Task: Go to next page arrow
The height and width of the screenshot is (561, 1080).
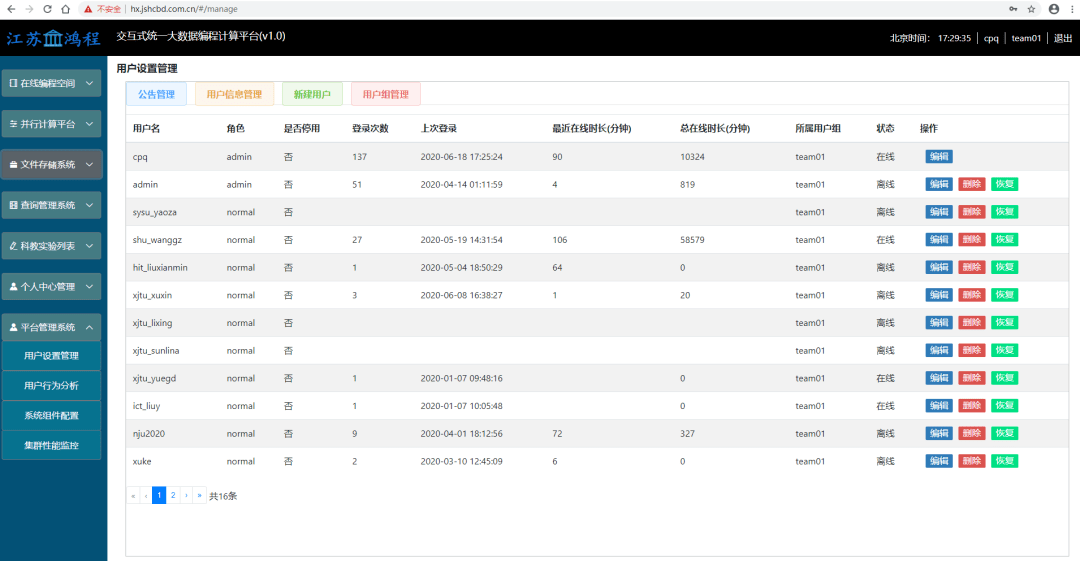Action: 186,496
